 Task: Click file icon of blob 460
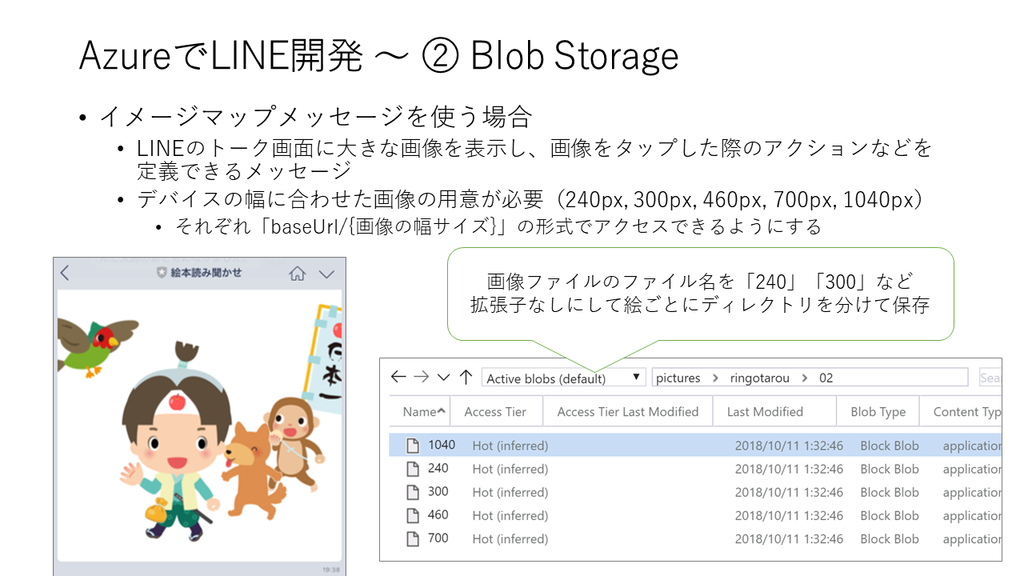(412, 516)
